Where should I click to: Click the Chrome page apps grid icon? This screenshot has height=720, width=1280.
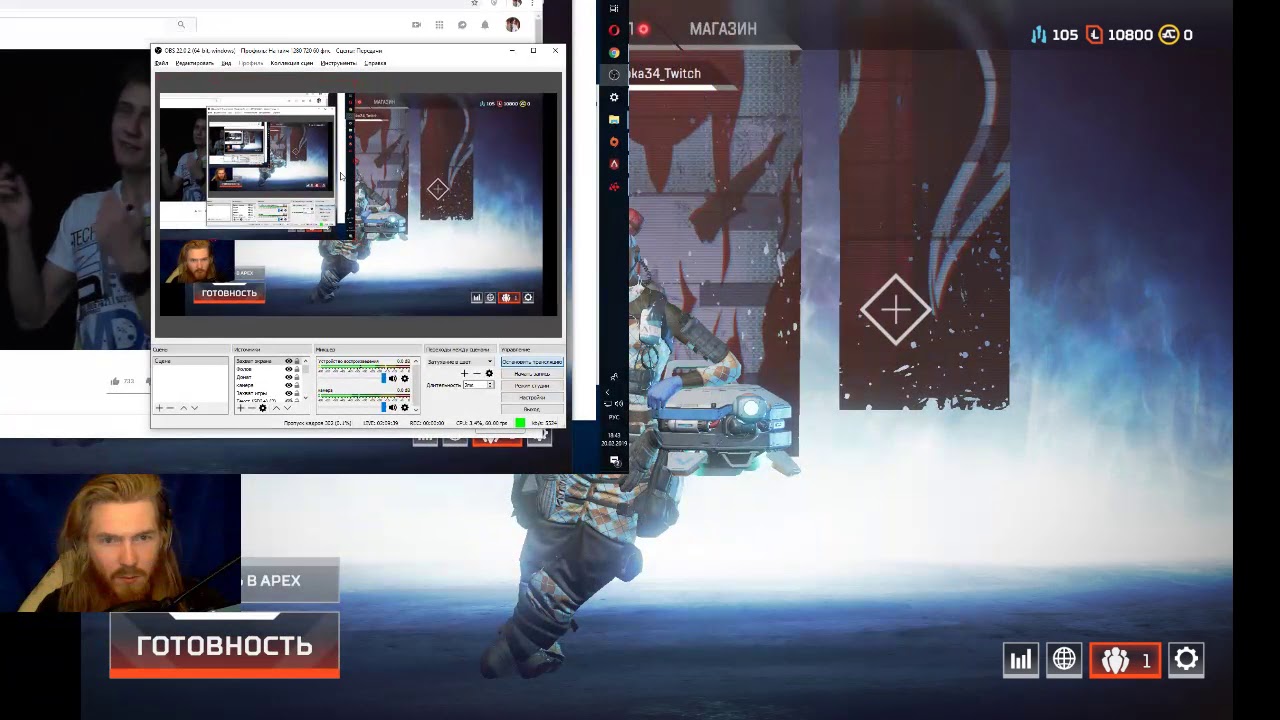point(439,25)
